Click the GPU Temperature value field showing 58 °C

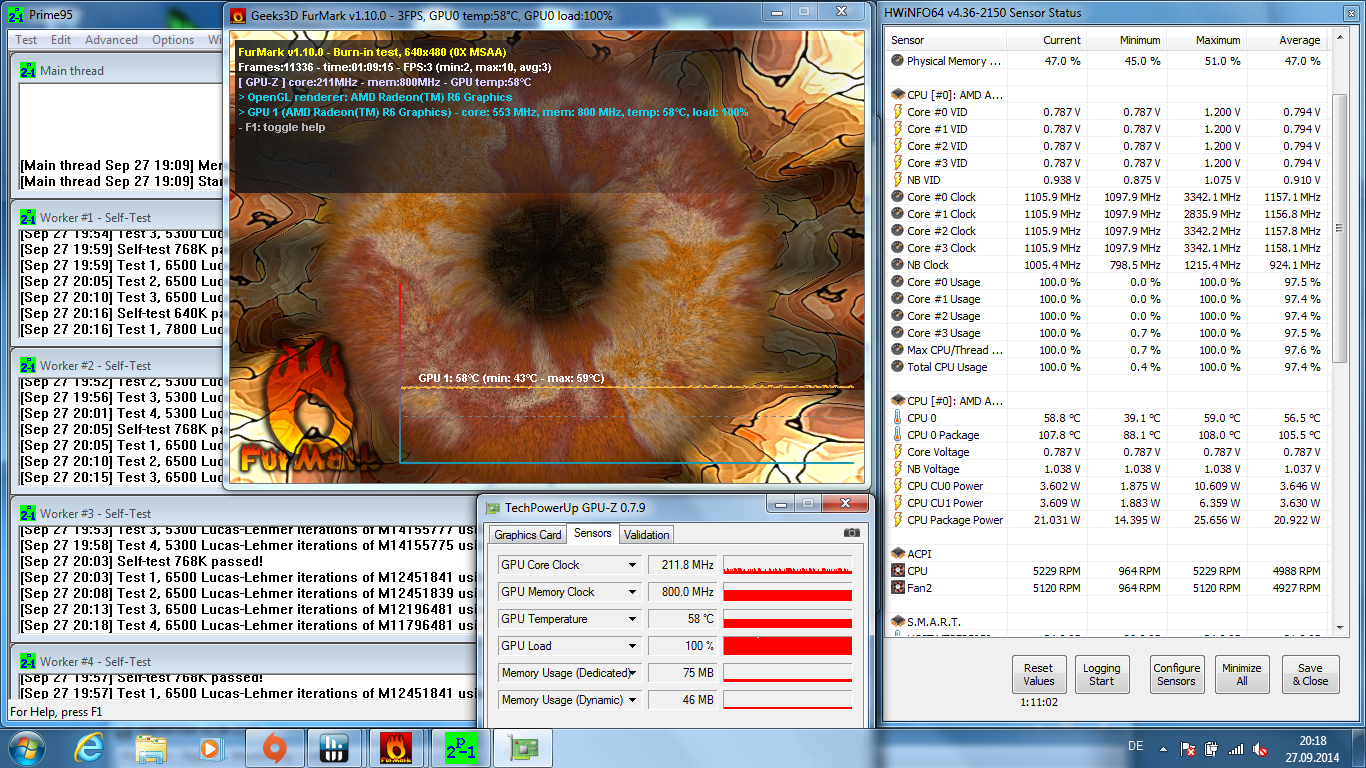682,619
